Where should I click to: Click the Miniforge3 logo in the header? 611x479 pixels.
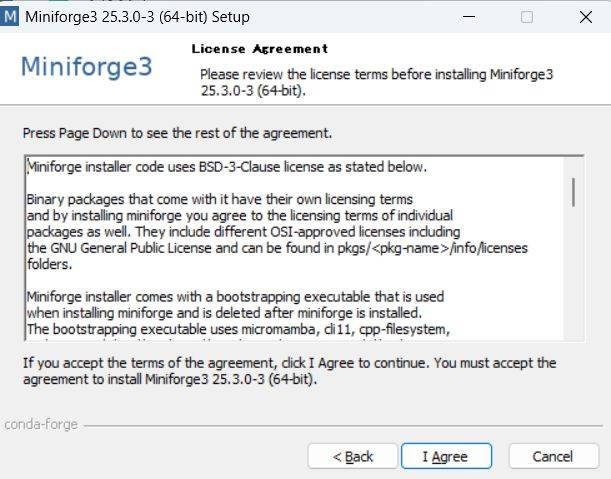pos(87,66)
